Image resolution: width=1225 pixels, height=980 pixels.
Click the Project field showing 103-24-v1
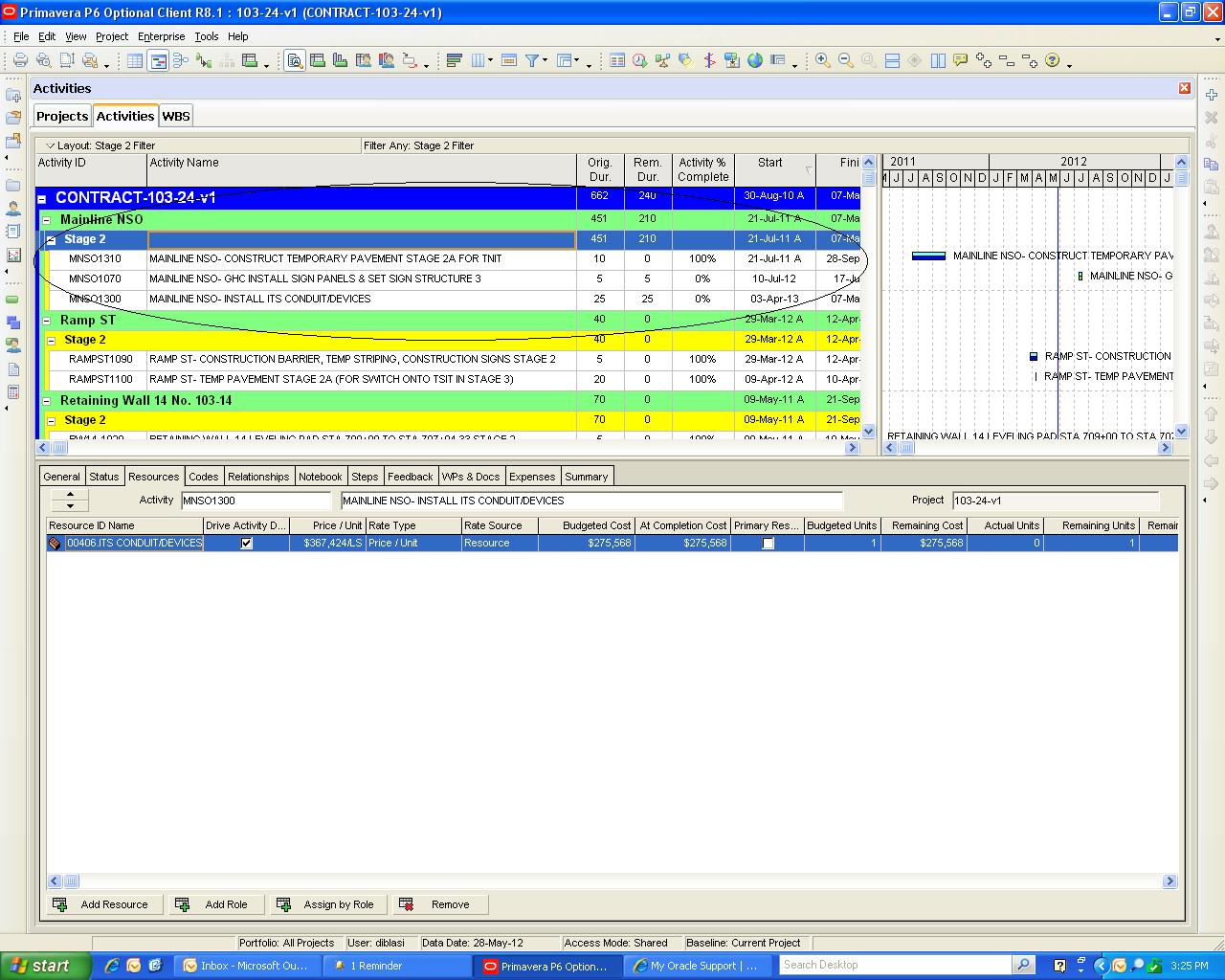(1056, 501)
